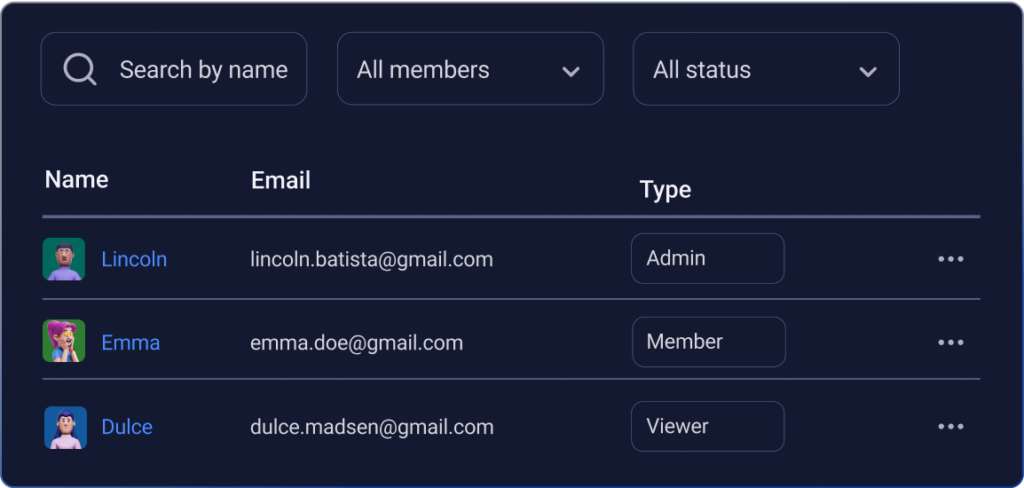Open Emma's Member type selector
The image size is (1024, 488).
click(x=708, y=342)
